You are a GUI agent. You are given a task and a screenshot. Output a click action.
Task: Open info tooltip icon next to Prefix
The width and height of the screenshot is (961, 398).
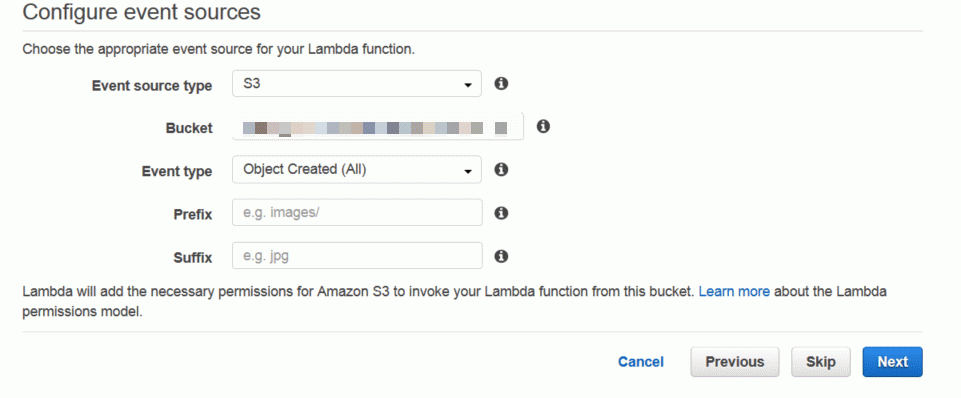coord(501,213)
